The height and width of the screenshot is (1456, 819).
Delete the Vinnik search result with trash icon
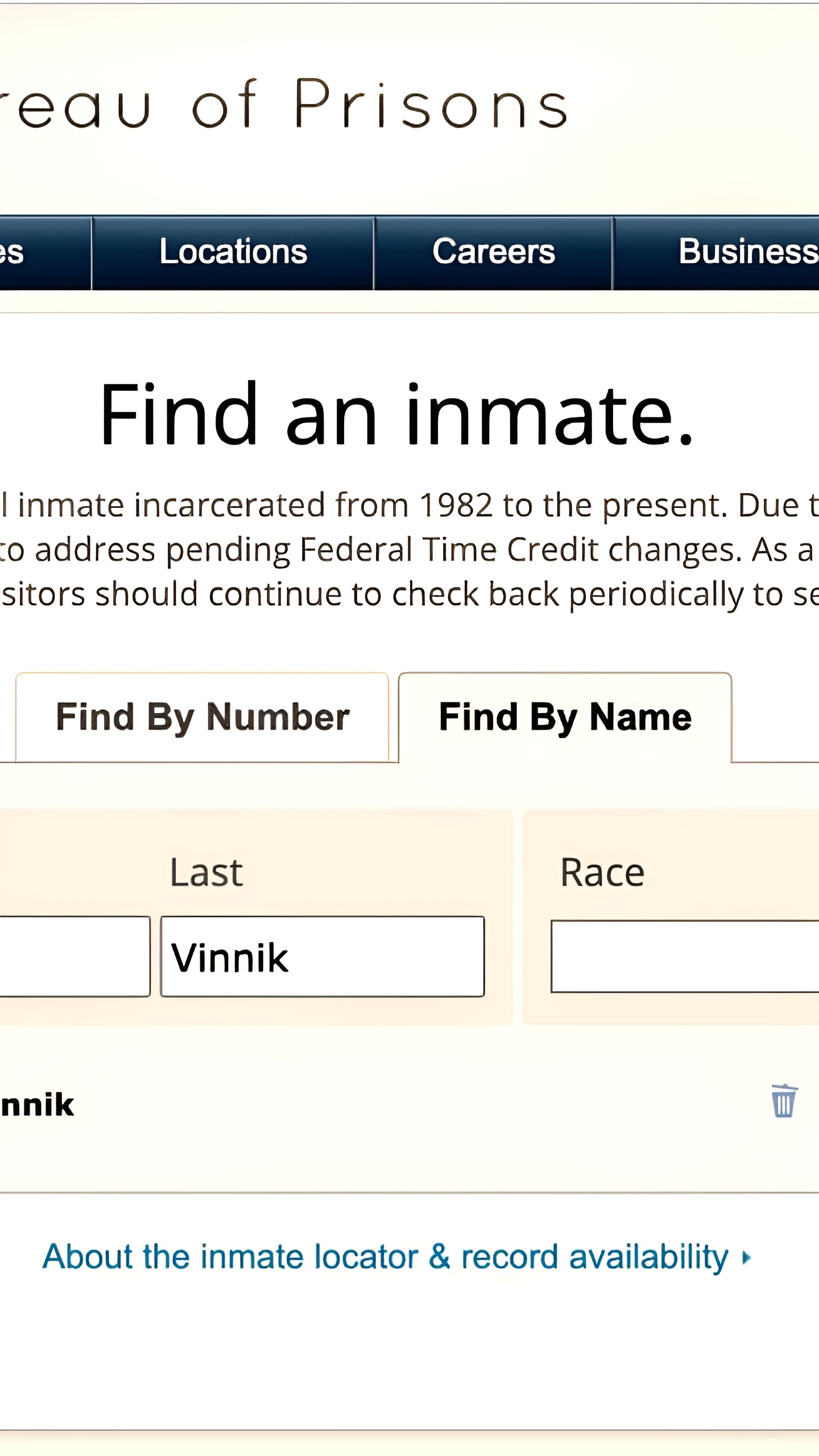click(x=784, y=1101)
